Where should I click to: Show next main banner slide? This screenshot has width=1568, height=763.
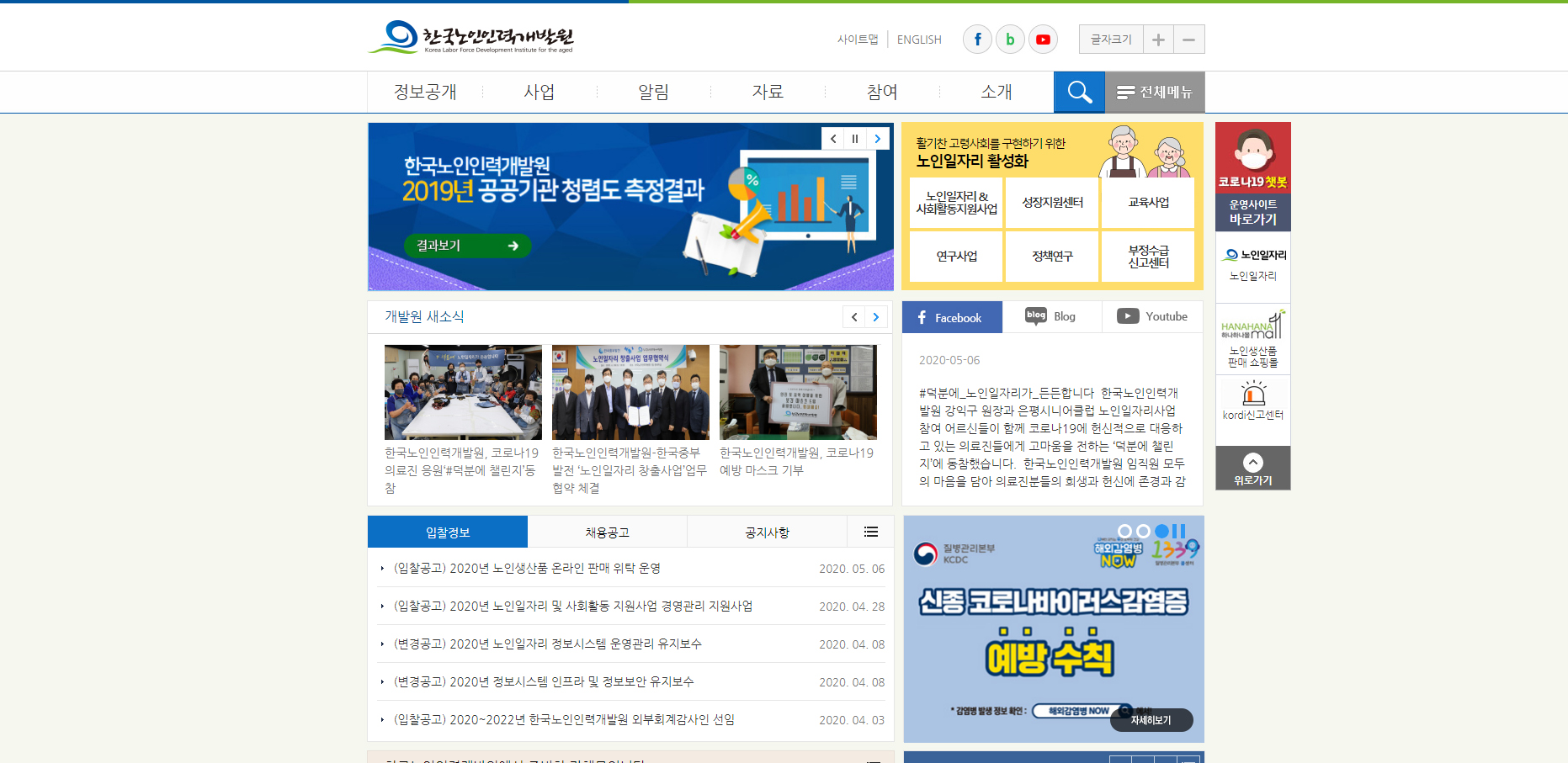(877, 139)
